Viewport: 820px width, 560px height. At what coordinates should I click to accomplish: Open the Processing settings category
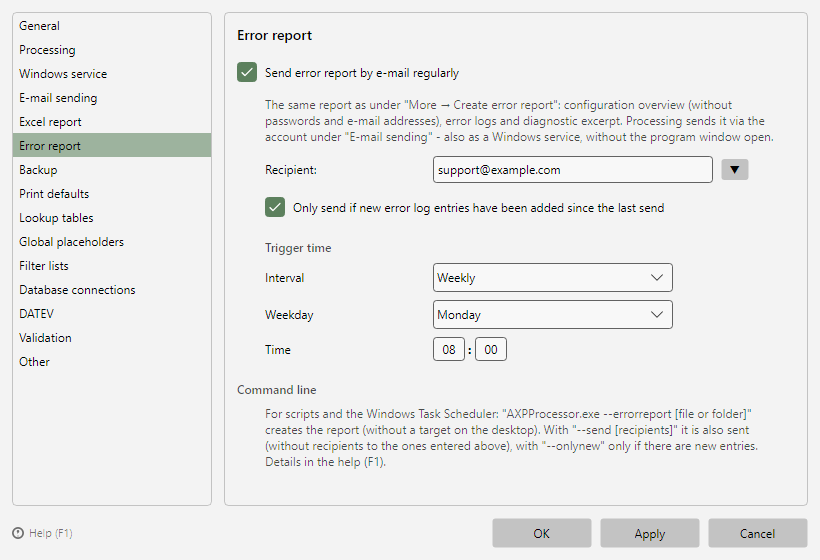pyautogui.click(x=112, y=50)
